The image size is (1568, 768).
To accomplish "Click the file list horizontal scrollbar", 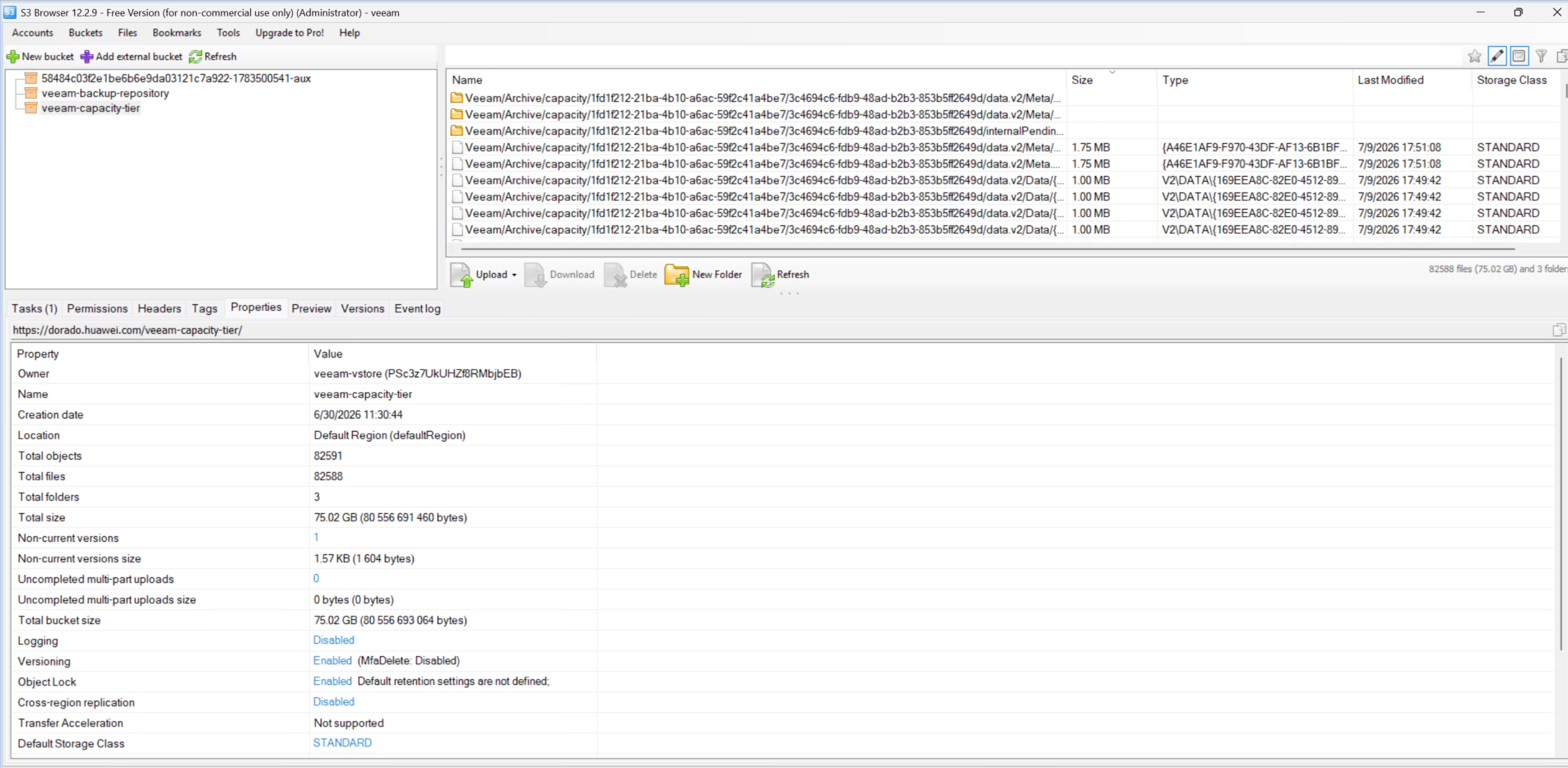I will [987, 248].
